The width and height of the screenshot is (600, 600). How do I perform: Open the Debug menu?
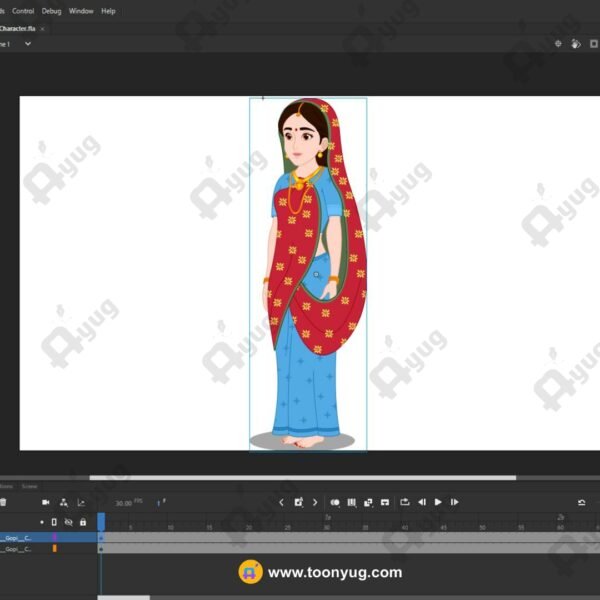[x=51, y=11]
